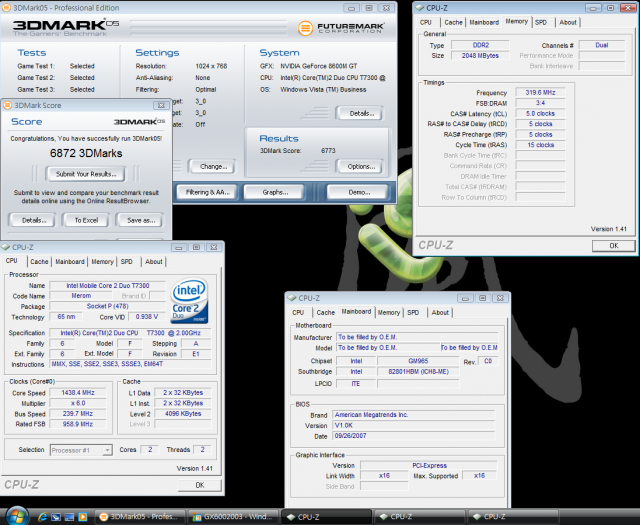The height and width of the screenshot is (525, 640).
Task: Click the Core Speed value 1438.4 MHz
Action: (78, 393)
